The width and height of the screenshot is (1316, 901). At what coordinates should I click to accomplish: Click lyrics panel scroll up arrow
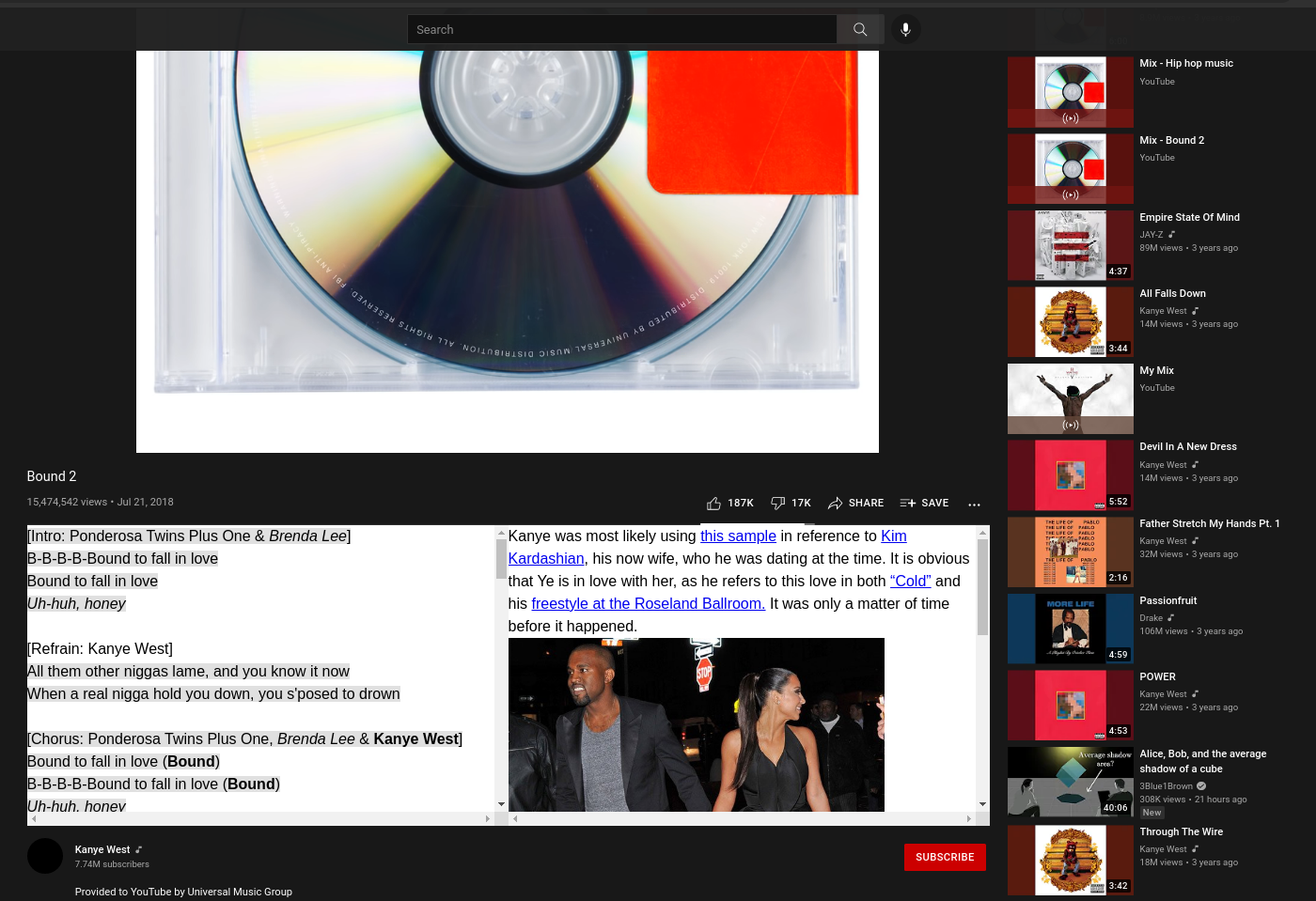click(501, 532)
